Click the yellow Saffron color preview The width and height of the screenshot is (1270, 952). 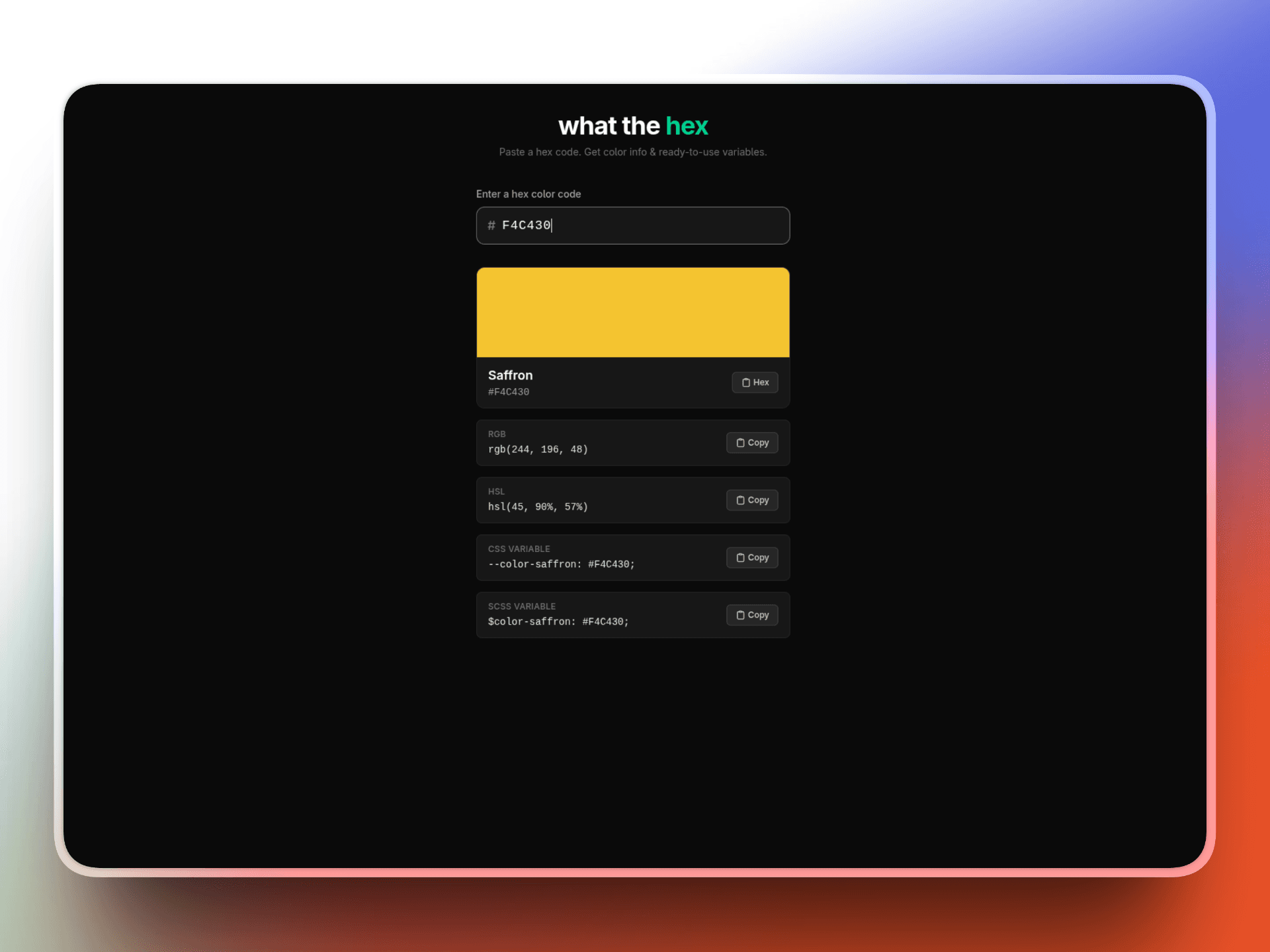click(632, 311)
